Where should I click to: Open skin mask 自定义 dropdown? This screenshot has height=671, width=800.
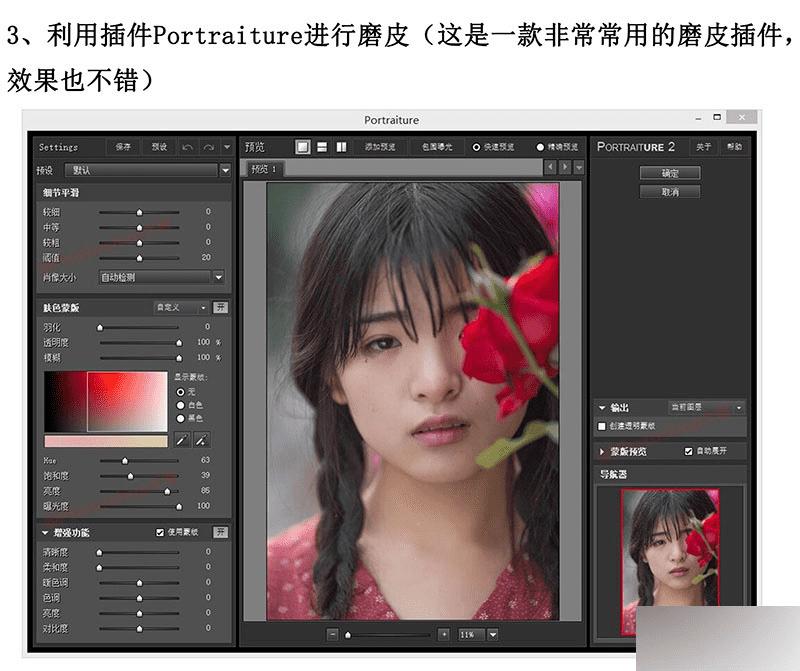(181, 307)
